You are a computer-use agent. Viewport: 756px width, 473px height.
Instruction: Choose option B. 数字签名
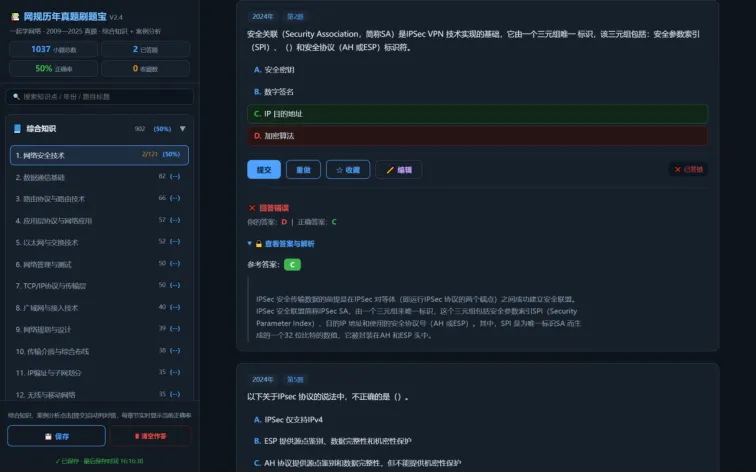click(x=477, y=92)
